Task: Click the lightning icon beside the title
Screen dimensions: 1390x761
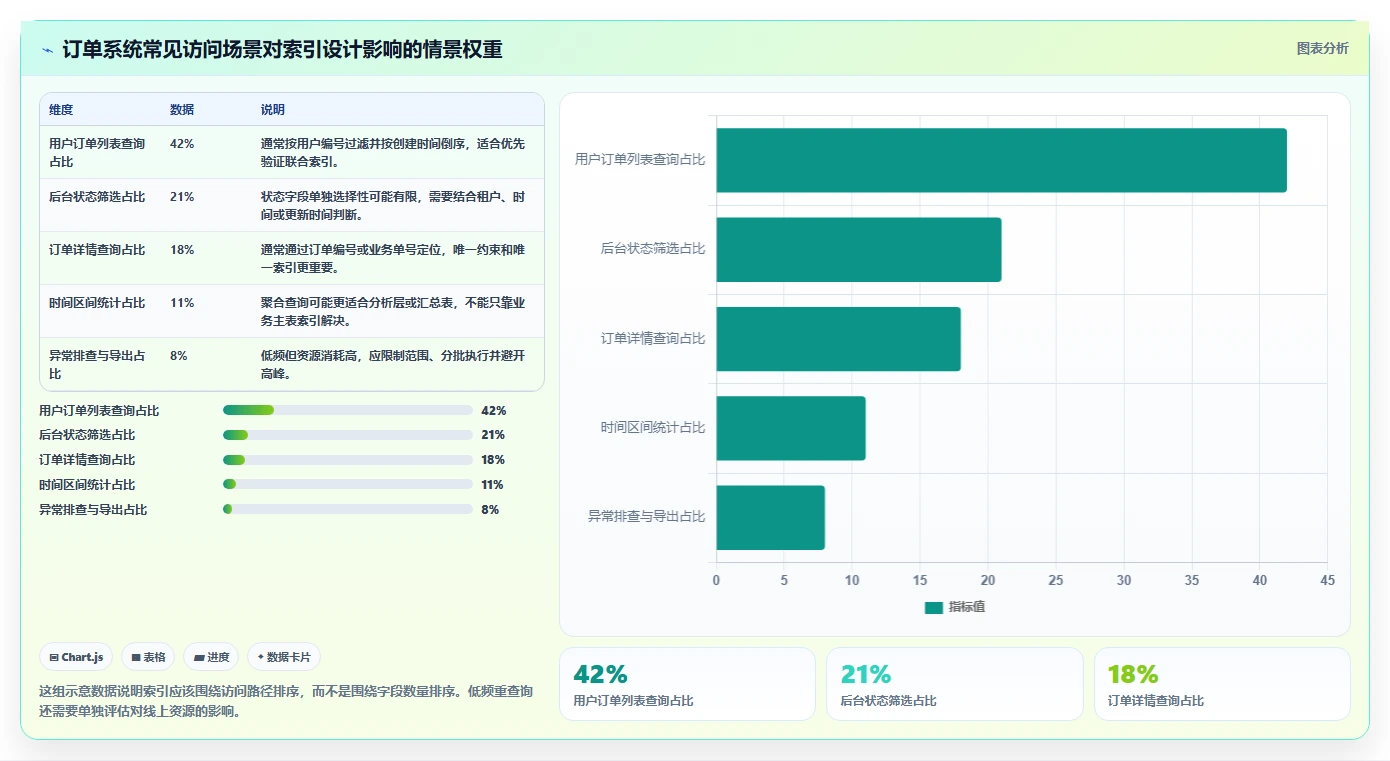Action: 47,50
